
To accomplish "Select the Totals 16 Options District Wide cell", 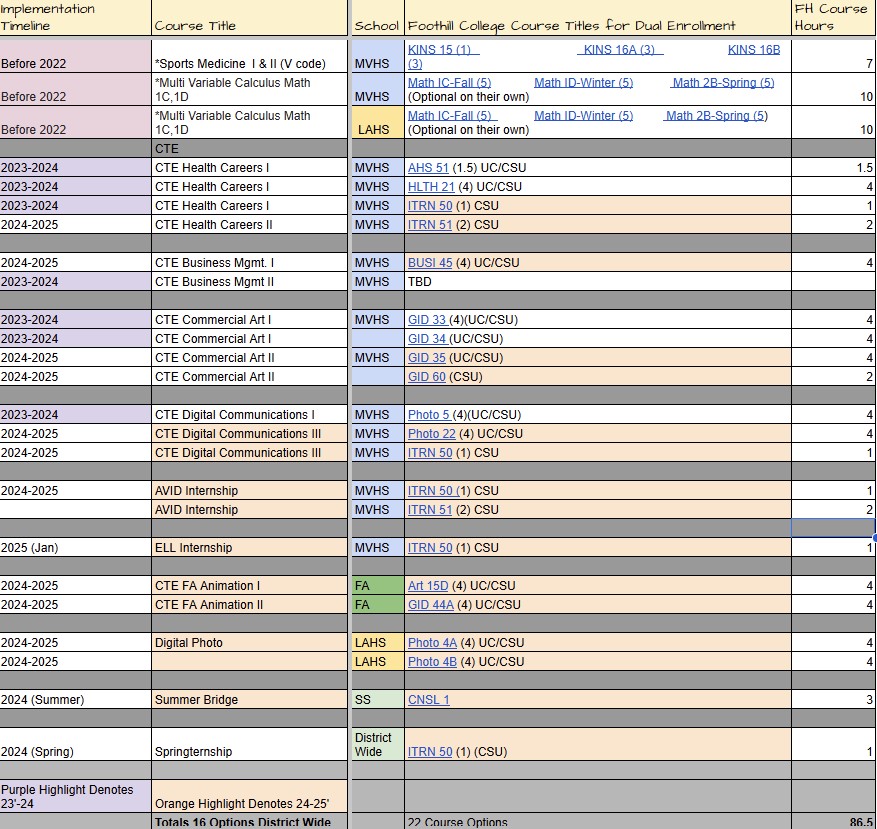I will (249, 822).
